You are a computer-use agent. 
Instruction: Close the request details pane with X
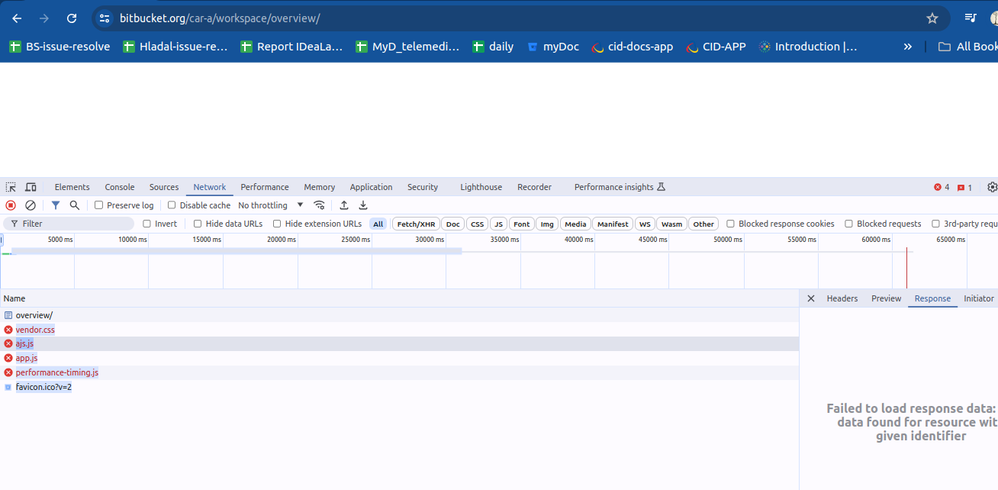point(811,298)
